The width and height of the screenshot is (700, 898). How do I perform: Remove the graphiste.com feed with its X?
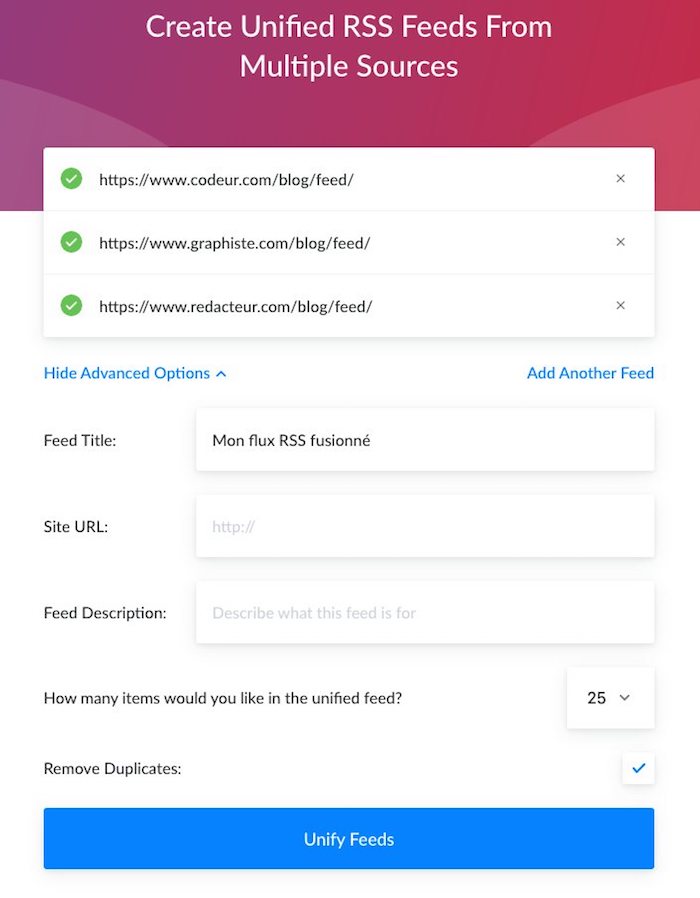pos(620,242)
